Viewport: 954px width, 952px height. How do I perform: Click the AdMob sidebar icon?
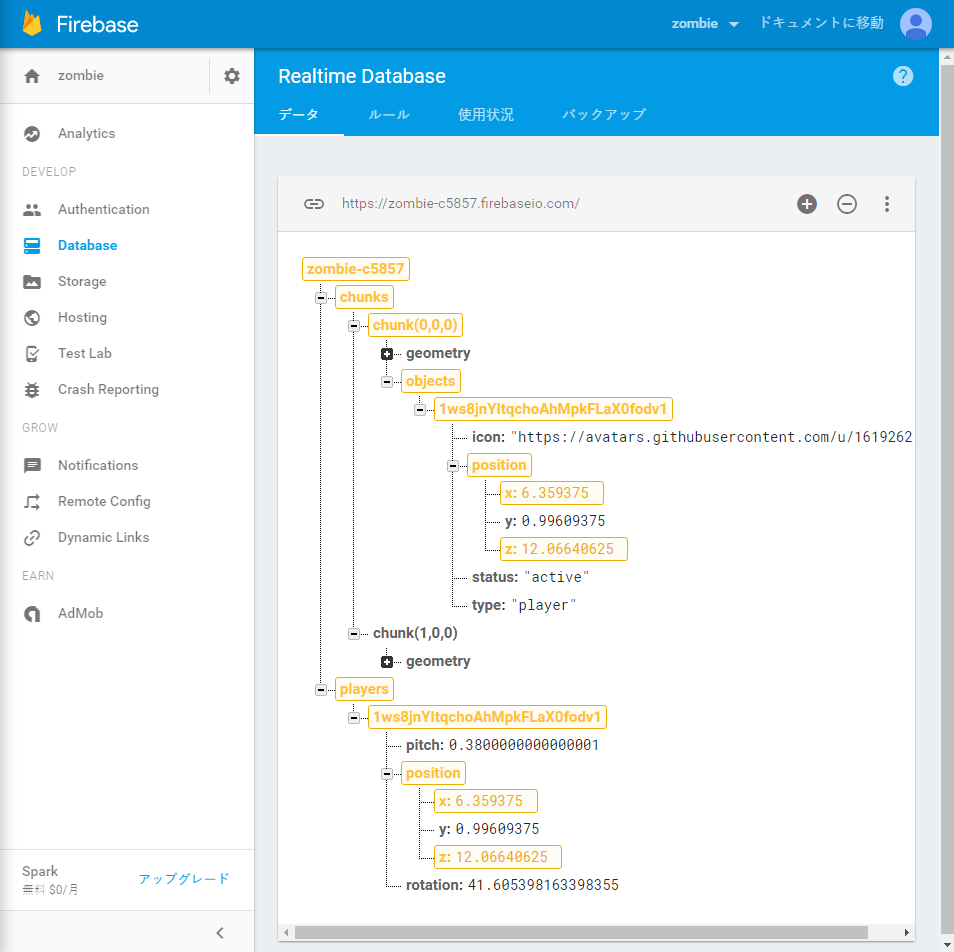point(32,614)
